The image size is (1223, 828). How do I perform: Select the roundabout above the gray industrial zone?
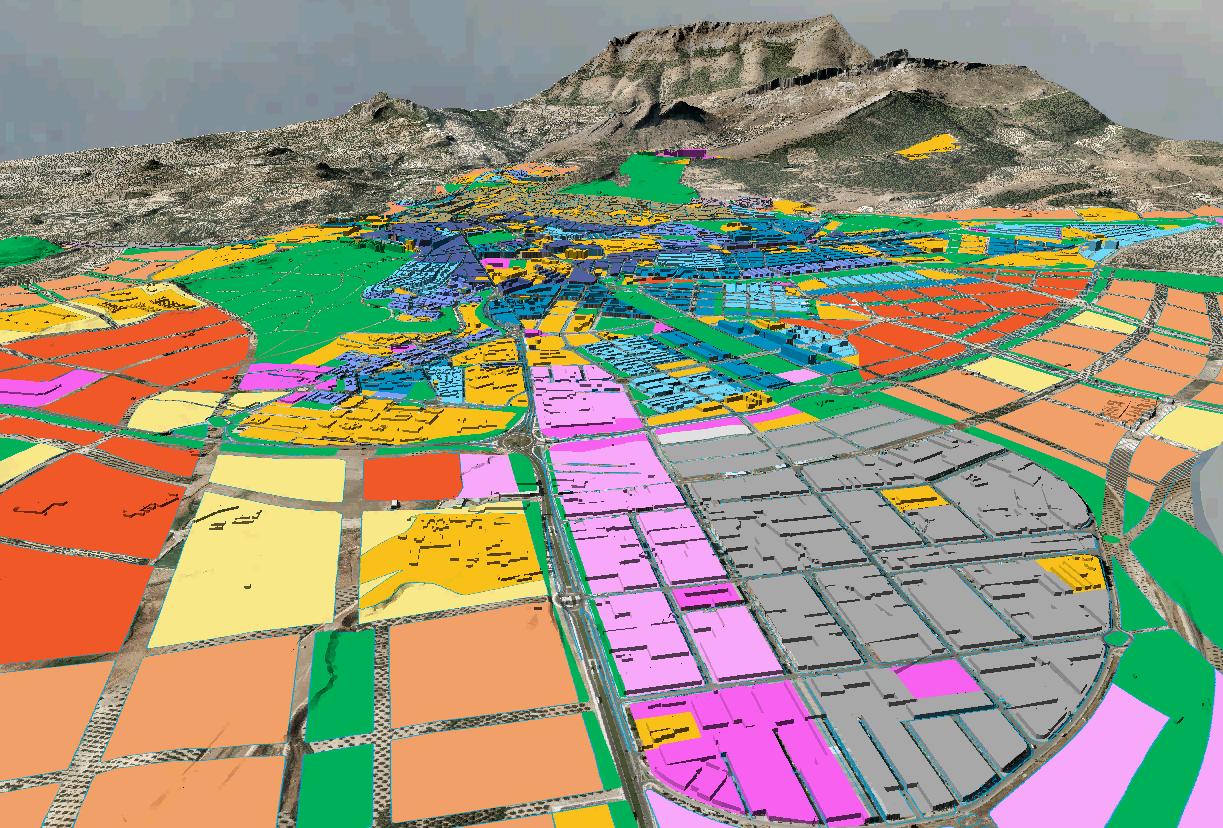[518, 438]
